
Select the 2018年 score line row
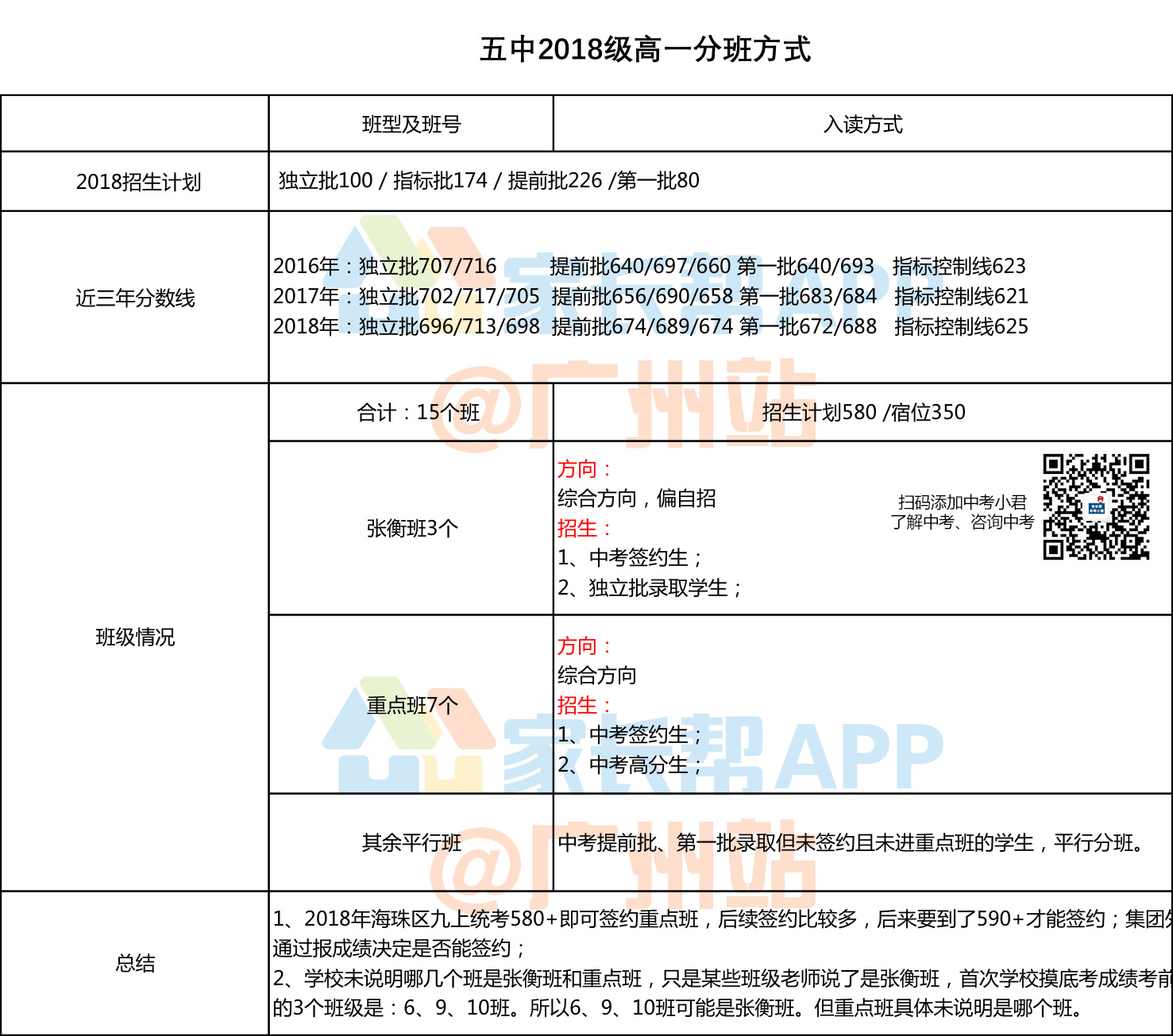(650, 326)
